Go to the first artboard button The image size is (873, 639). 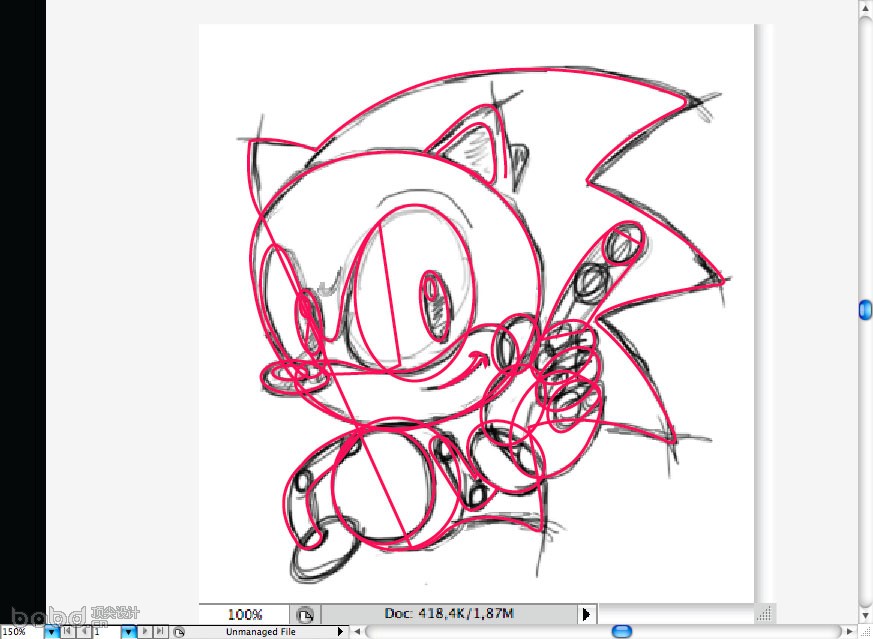pyautogui.click(x=67, y=632)
